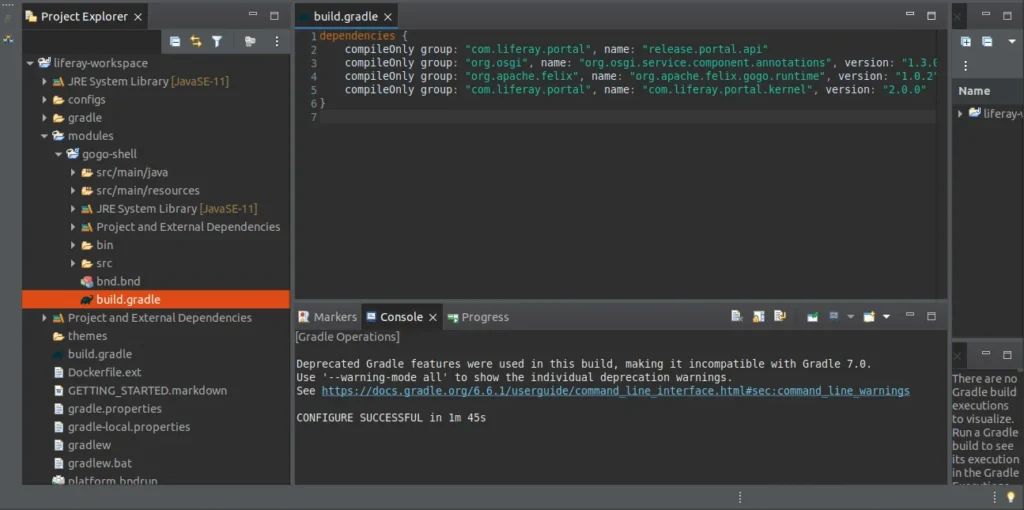Close the Project Explorer tab

138,17
